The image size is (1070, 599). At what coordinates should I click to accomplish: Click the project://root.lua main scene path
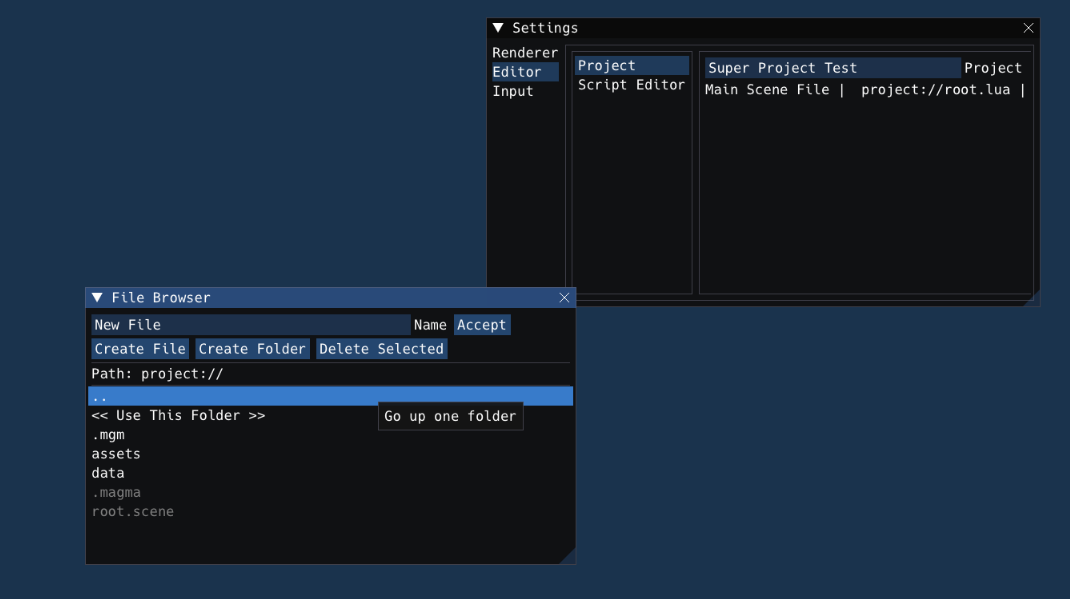936,89
